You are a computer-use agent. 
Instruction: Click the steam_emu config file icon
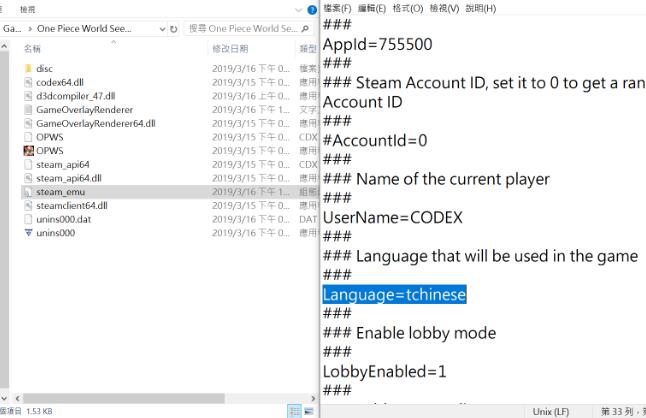click(28, 192)
